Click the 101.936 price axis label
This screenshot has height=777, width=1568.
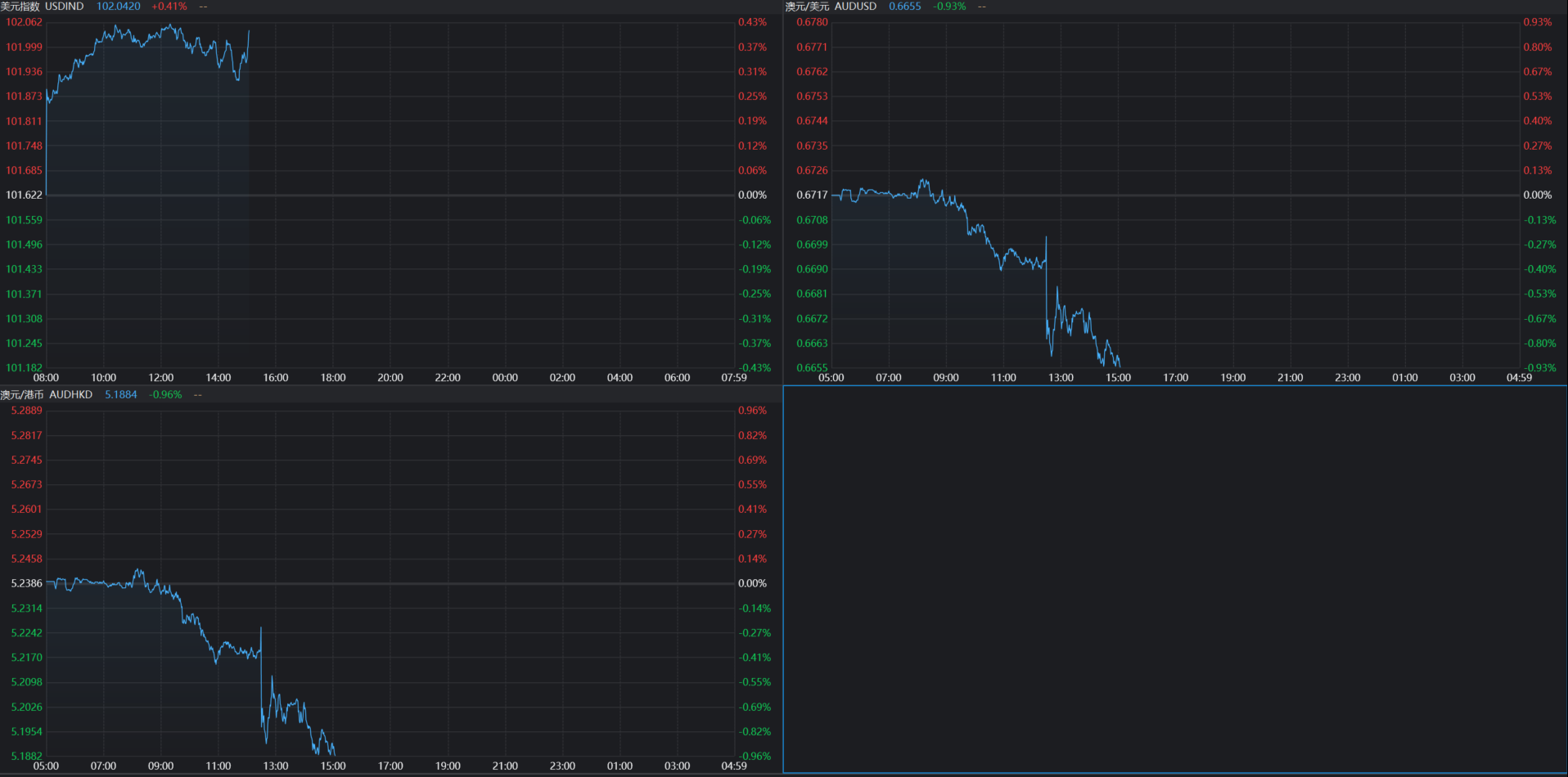click(24, 72)
